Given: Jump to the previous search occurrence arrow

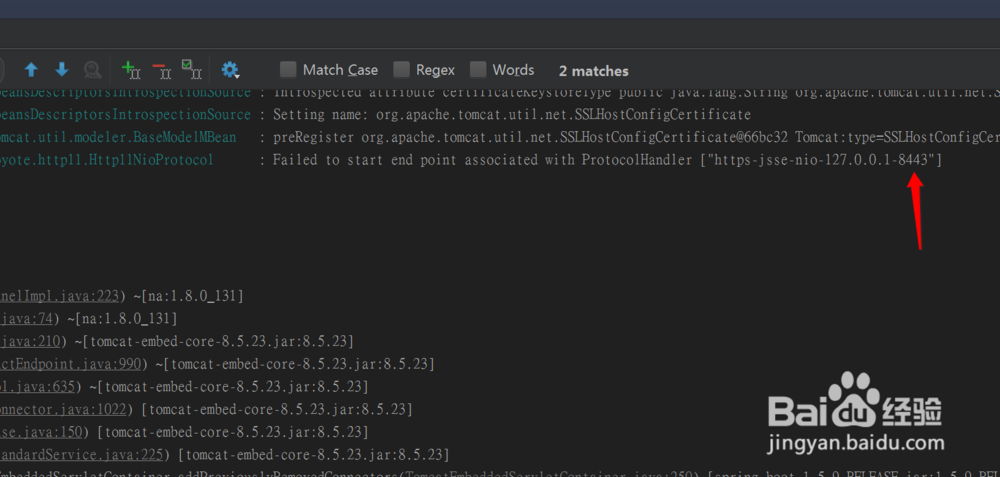Looking at the screenshot, I should (31, 70).
